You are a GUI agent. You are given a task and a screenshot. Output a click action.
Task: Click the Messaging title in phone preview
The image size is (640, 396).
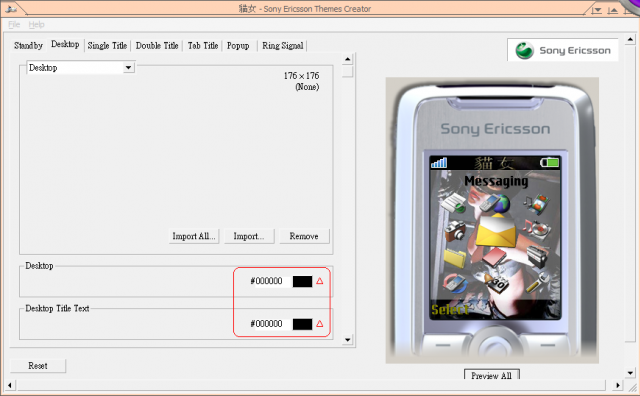496,181
